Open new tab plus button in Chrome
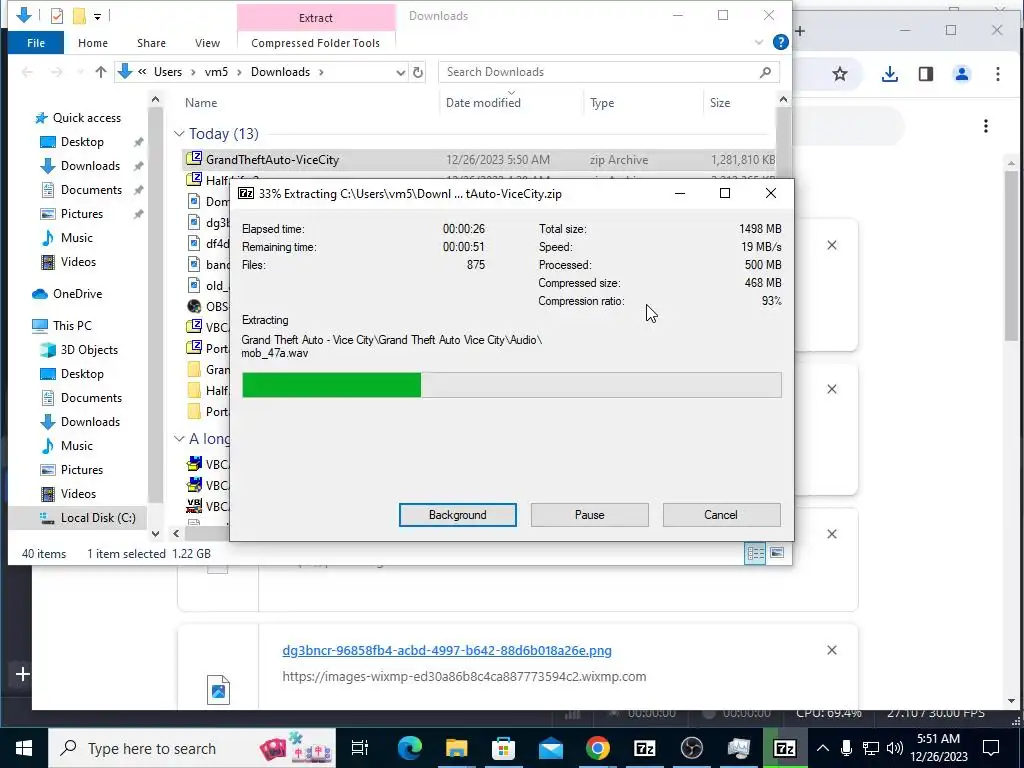The height and width of the screenshot is (768, 1024). pos(800,31)
